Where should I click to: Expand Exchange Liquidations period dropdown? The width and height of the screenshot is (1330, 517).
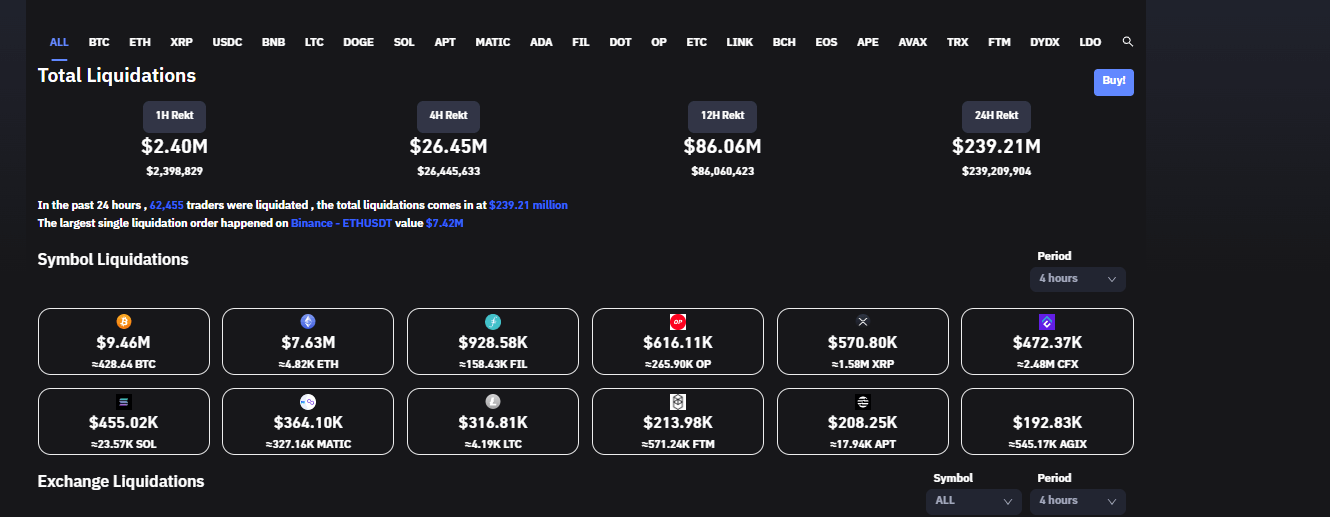1078,501
